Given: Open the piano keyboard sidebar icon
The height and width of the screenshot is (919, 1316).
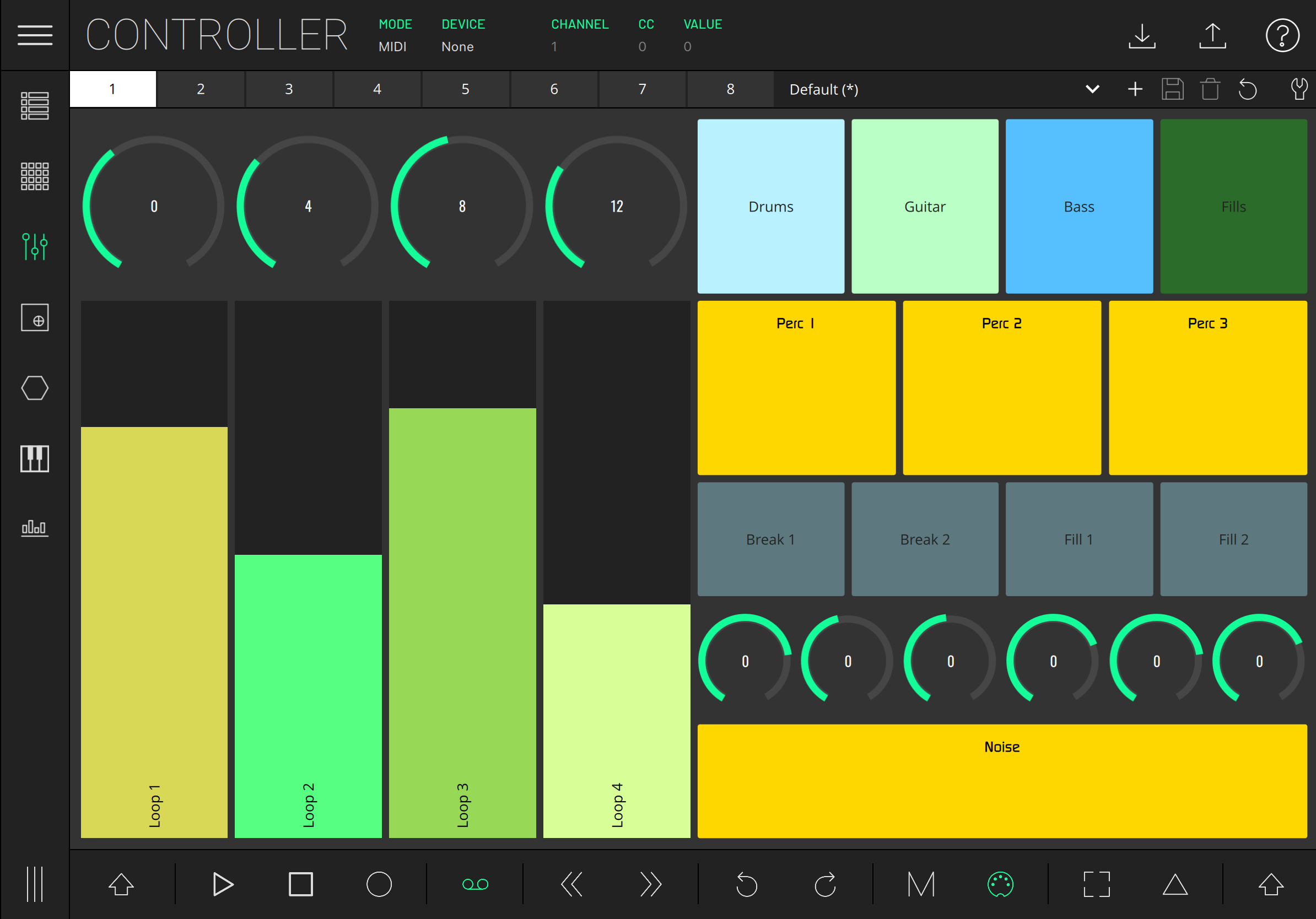Looking at the screenshot, I should point(34,458).
